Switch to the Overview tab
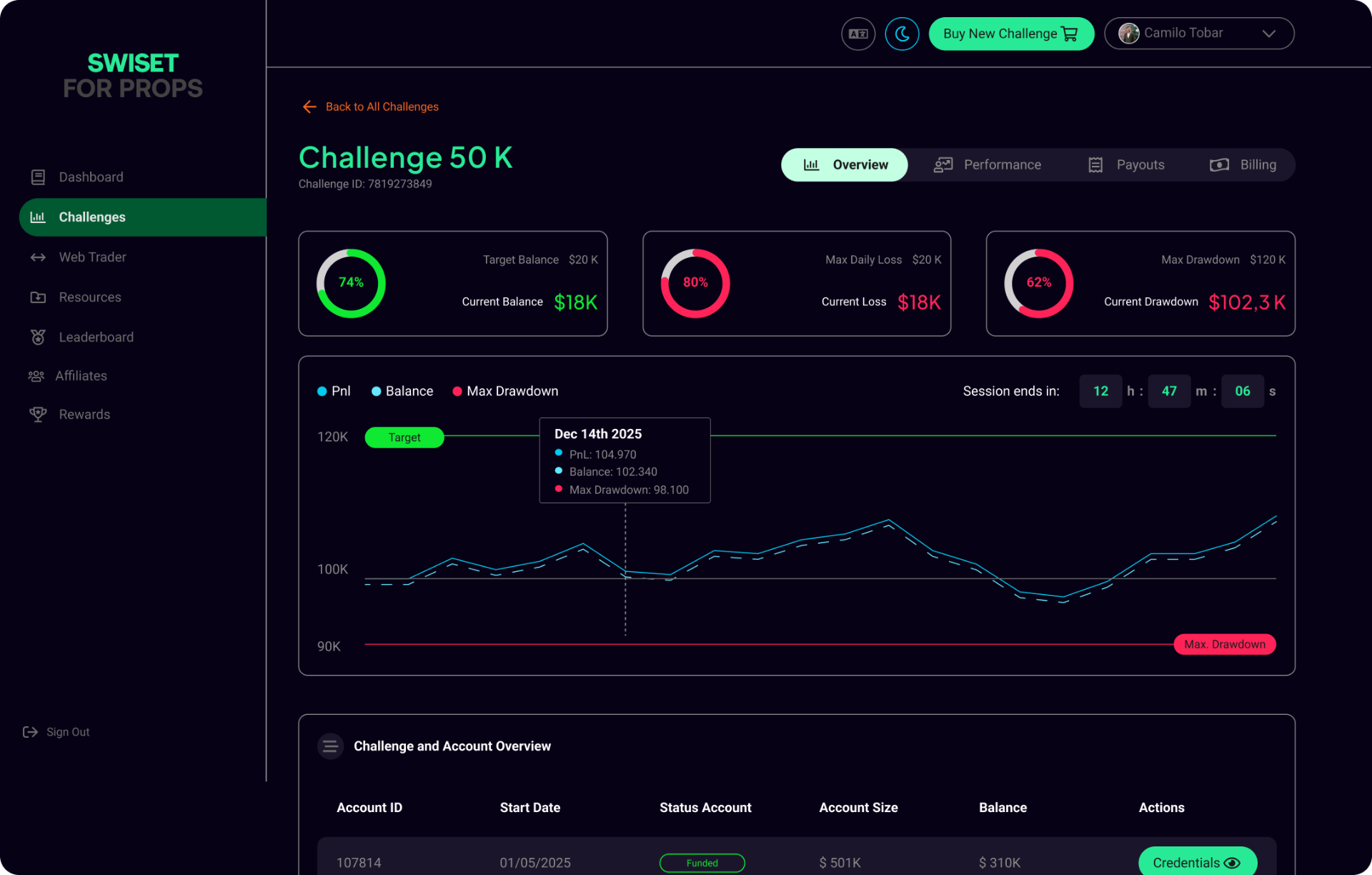1372x875 pixels. tap(845, 165)
